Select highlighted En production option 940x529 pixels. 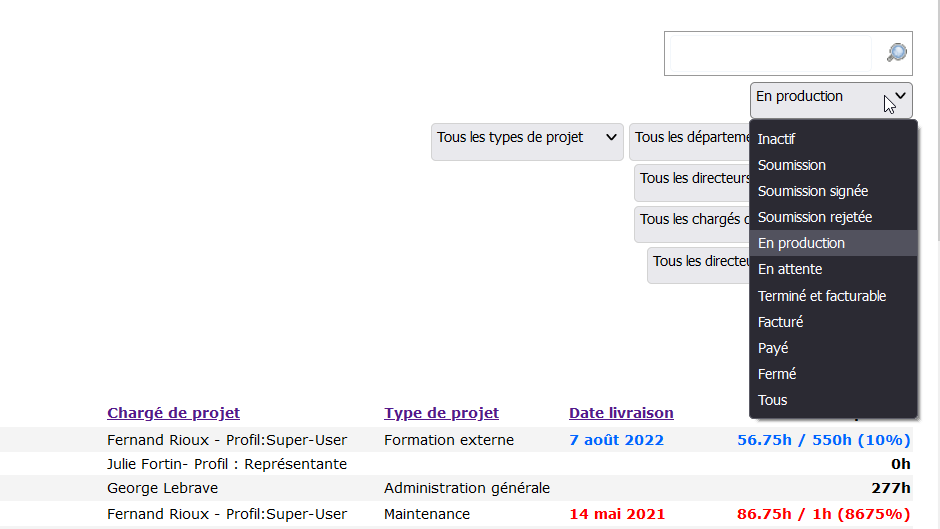(801, 243)
